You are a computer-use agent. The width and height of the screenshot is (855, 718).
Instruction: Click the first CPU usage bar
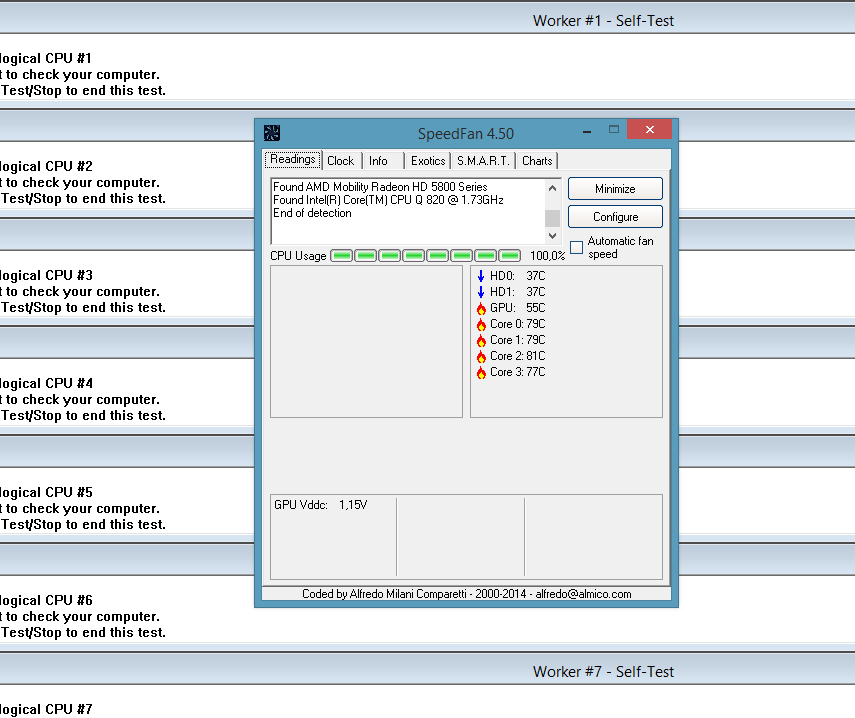[x=342, y=256]
